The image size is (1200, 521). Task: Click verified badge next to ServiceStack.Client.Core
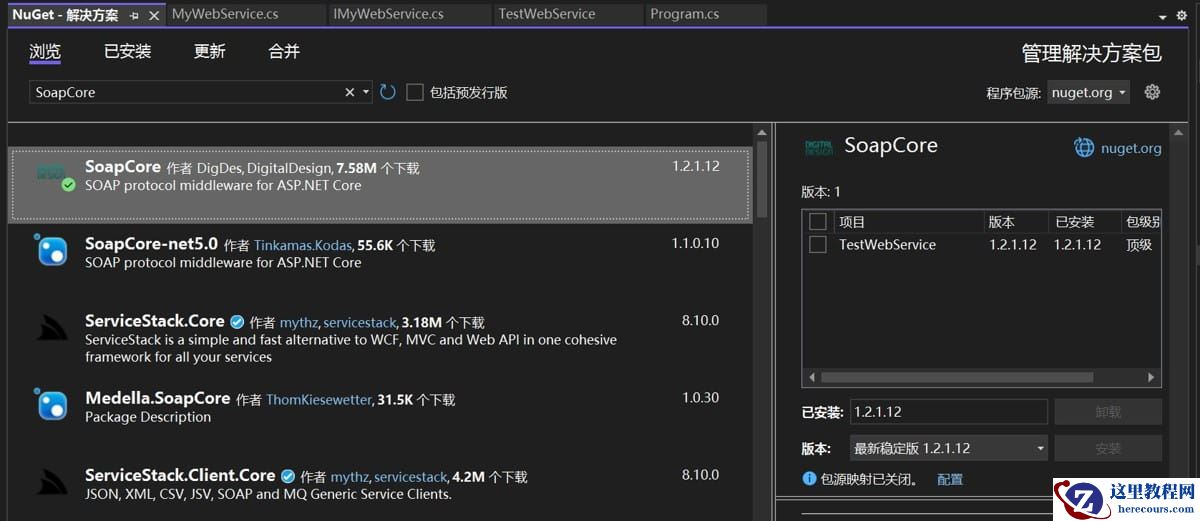(287, 476)
